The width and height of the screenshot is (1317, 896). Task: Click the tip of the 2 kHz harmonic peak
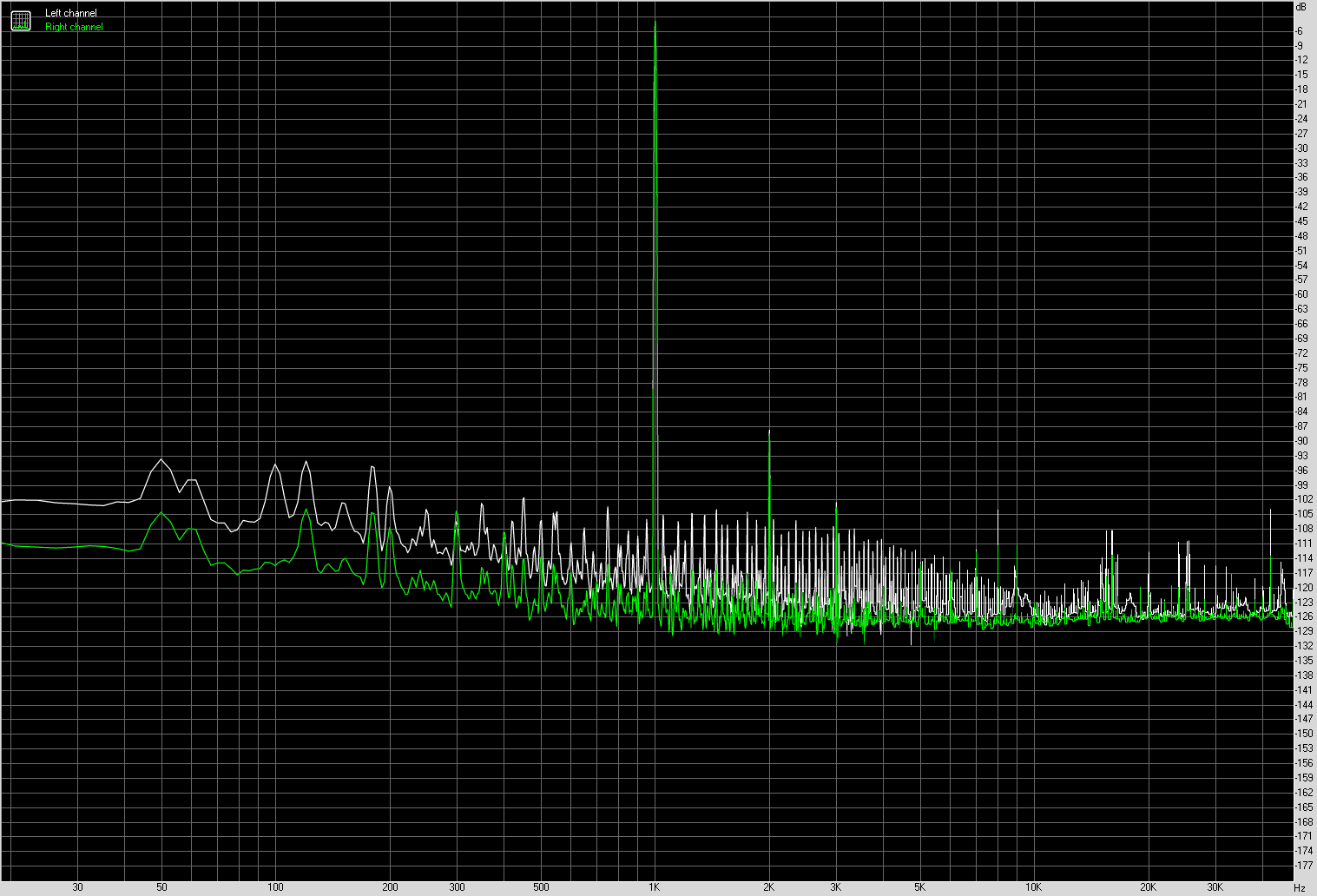(769, 431)
